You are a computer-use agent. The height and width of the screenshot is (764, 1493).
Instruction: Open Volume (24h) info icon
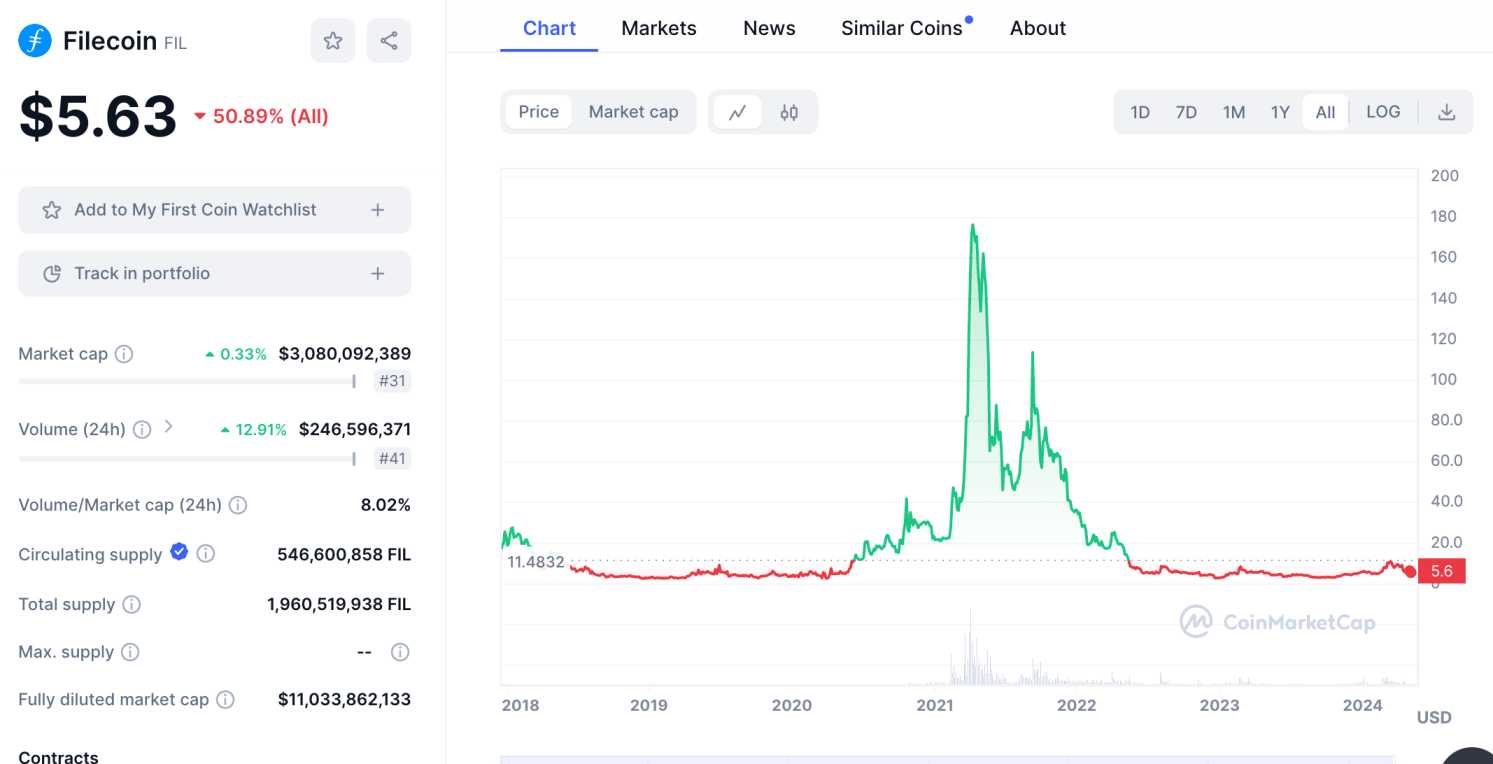pos(142,429)
